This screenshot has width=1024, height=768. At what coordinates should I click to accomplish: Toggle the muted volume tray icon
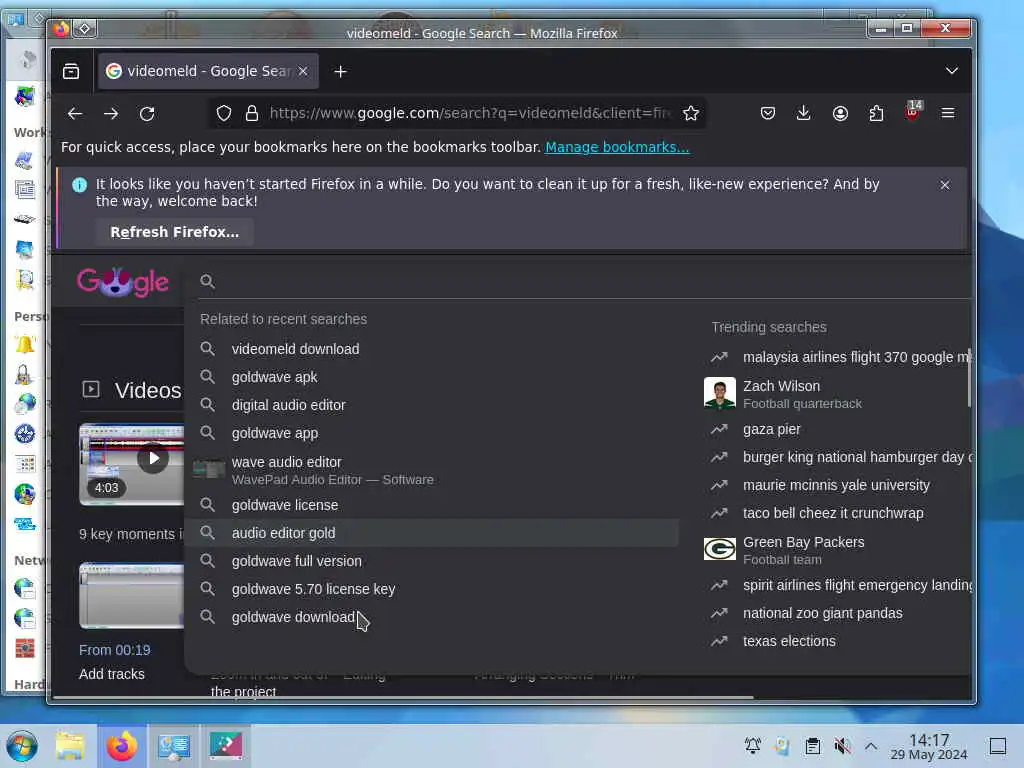coord(842,746)
